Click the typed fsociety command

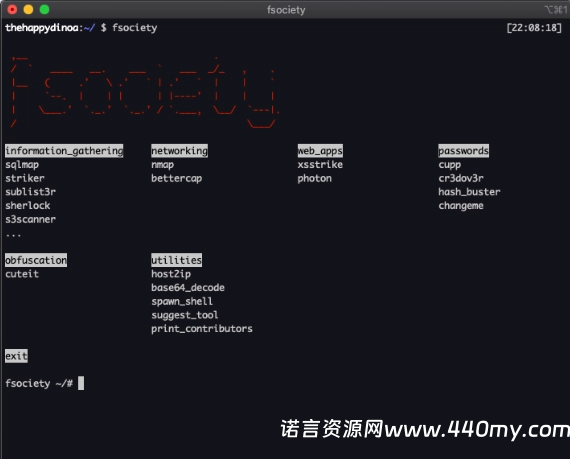point(135,28)
